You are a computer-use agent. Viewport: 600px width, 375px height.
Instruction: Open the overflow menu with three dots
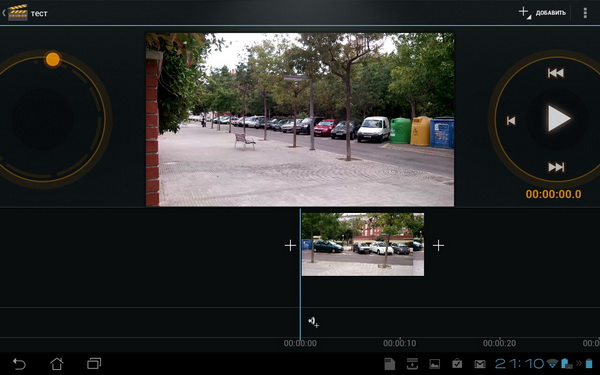585,13
